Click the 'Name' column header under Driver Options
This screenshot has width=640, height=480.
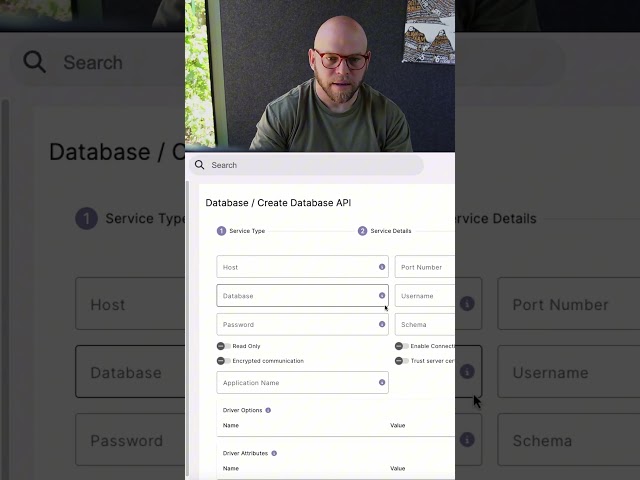tap(231, 425)
